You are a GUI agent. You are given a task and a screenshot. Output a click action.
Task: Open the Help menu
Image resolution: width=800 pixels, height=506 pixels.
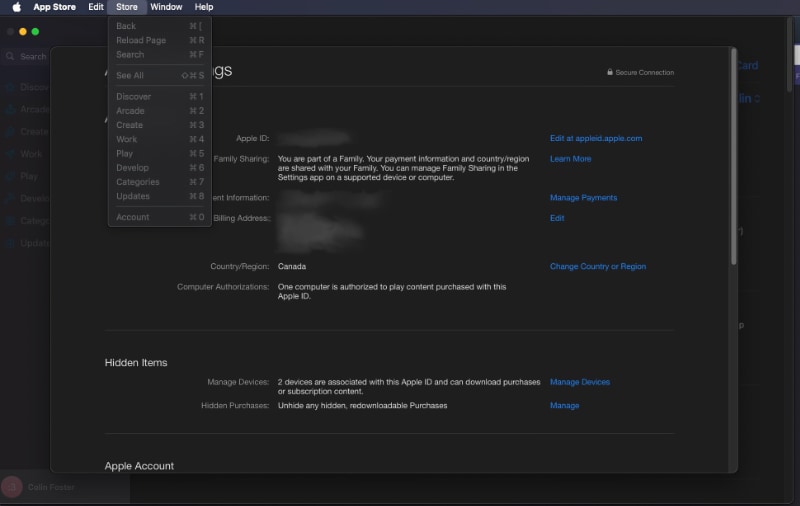point(204,7)
